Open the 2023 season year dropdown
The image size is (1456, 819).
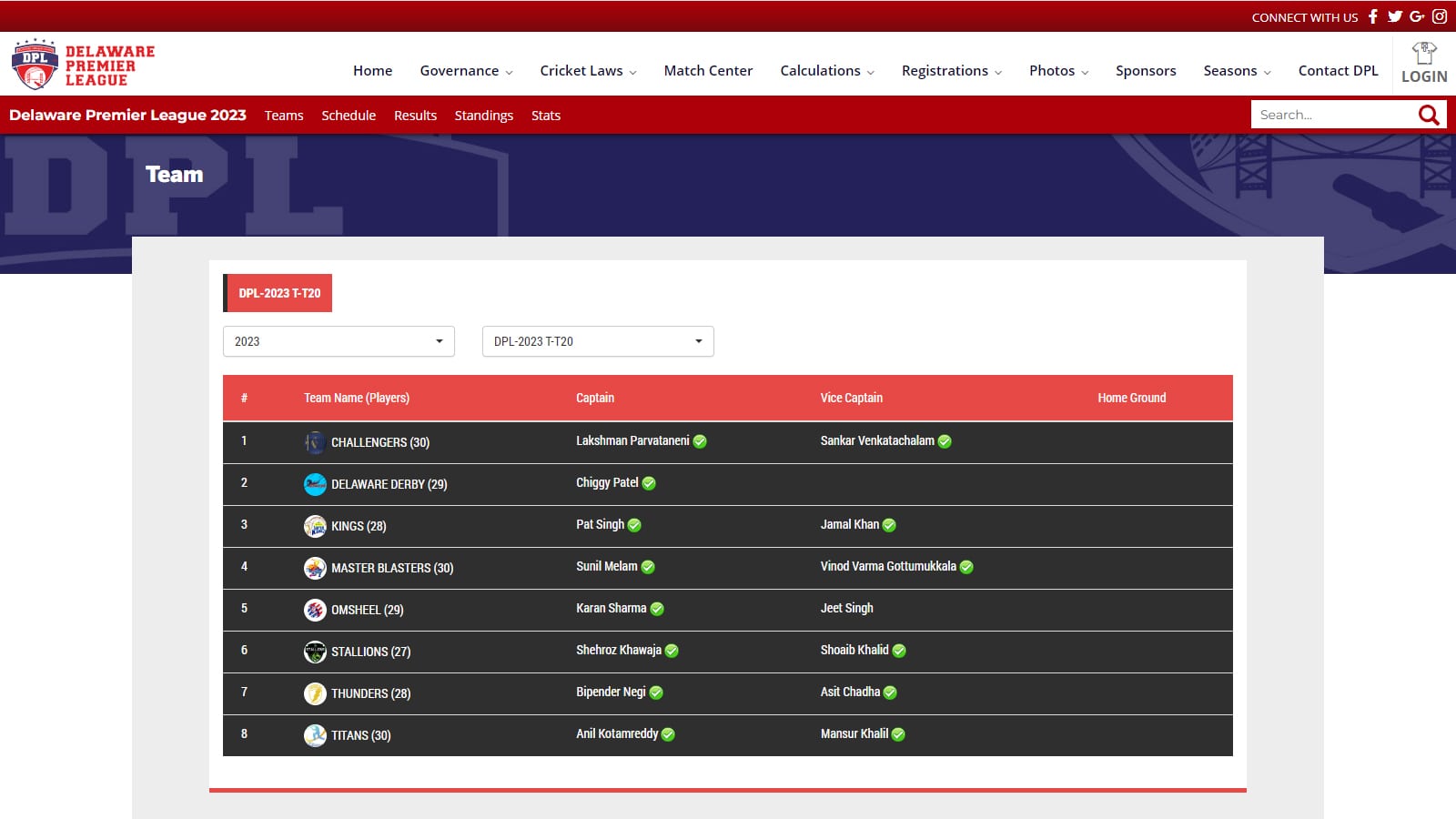(339, 341)
